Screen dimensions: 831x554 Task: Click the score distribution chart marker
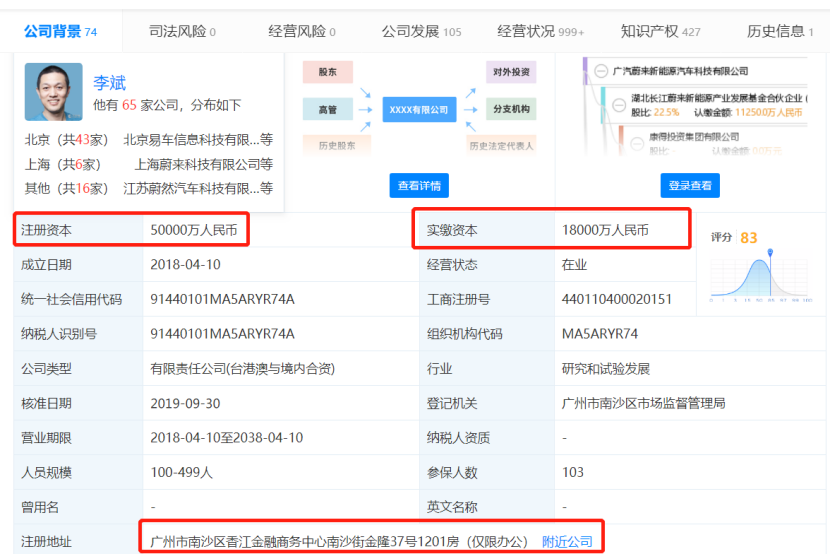[x=770, y=252]
